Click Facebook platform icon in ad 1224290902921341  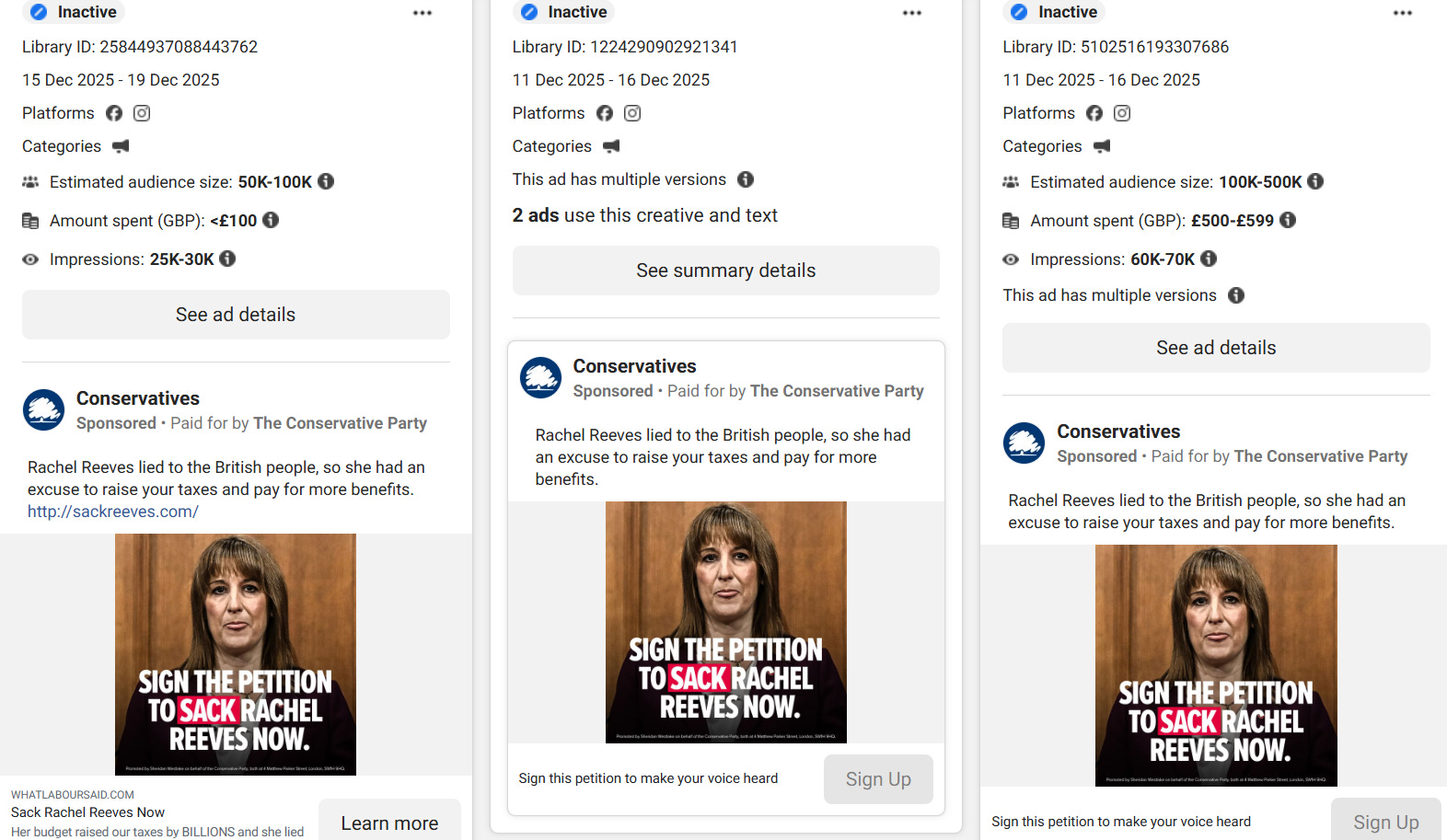(605, 113)
